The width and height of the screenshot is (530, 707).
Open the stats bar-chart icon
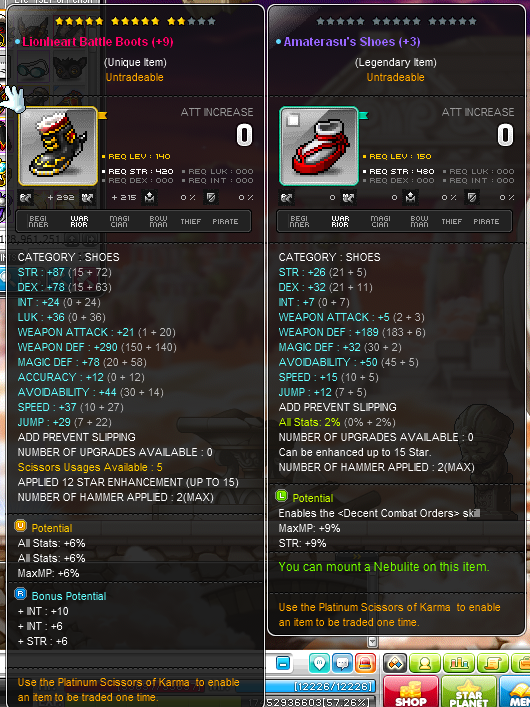click(459, 663)
